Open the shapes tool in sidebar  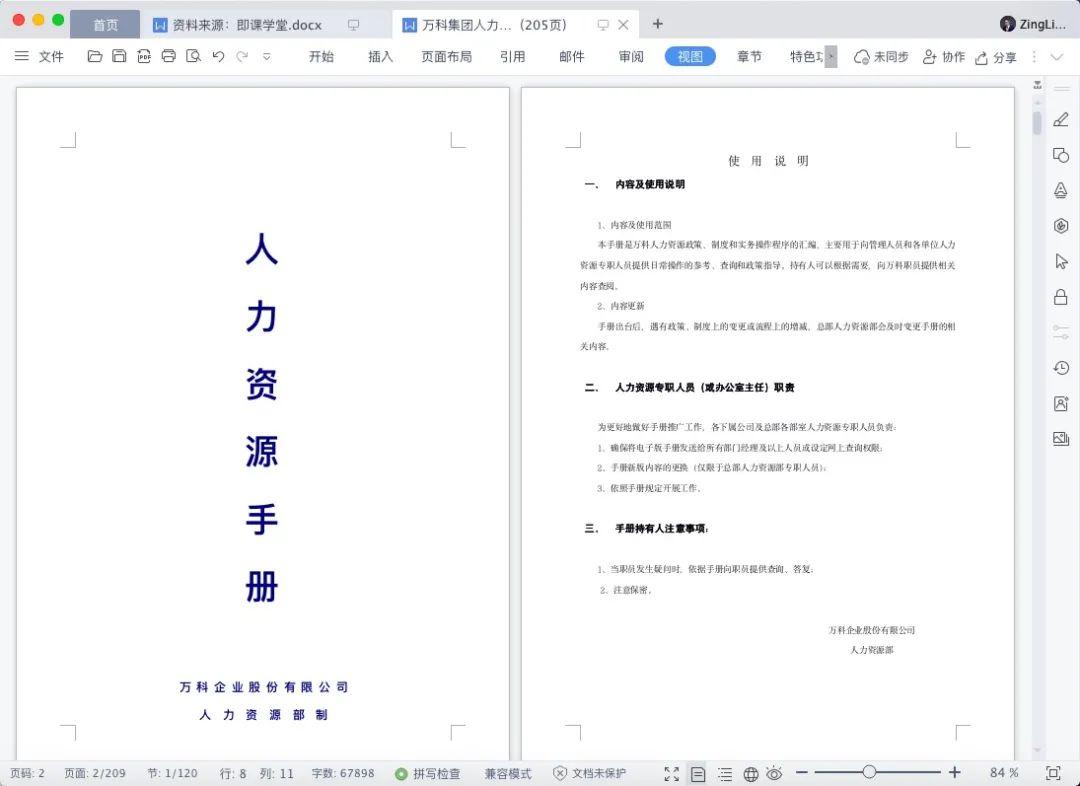pyautogui.click(x=1061, y=155)
